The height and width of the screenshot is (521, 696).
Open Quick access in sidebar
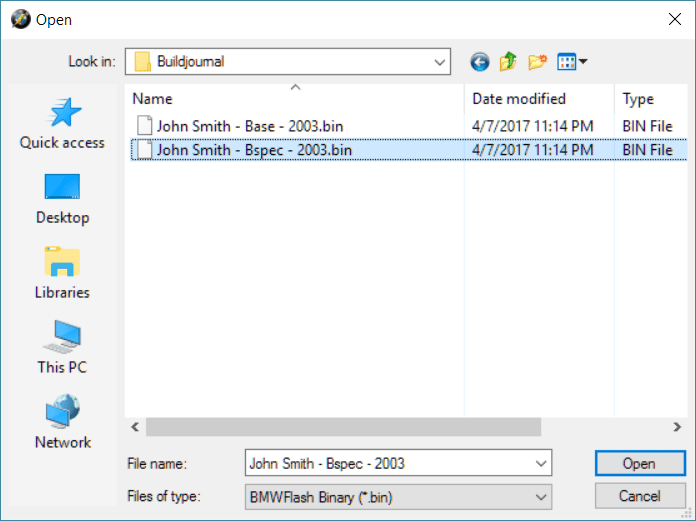[x=62, y=123]
